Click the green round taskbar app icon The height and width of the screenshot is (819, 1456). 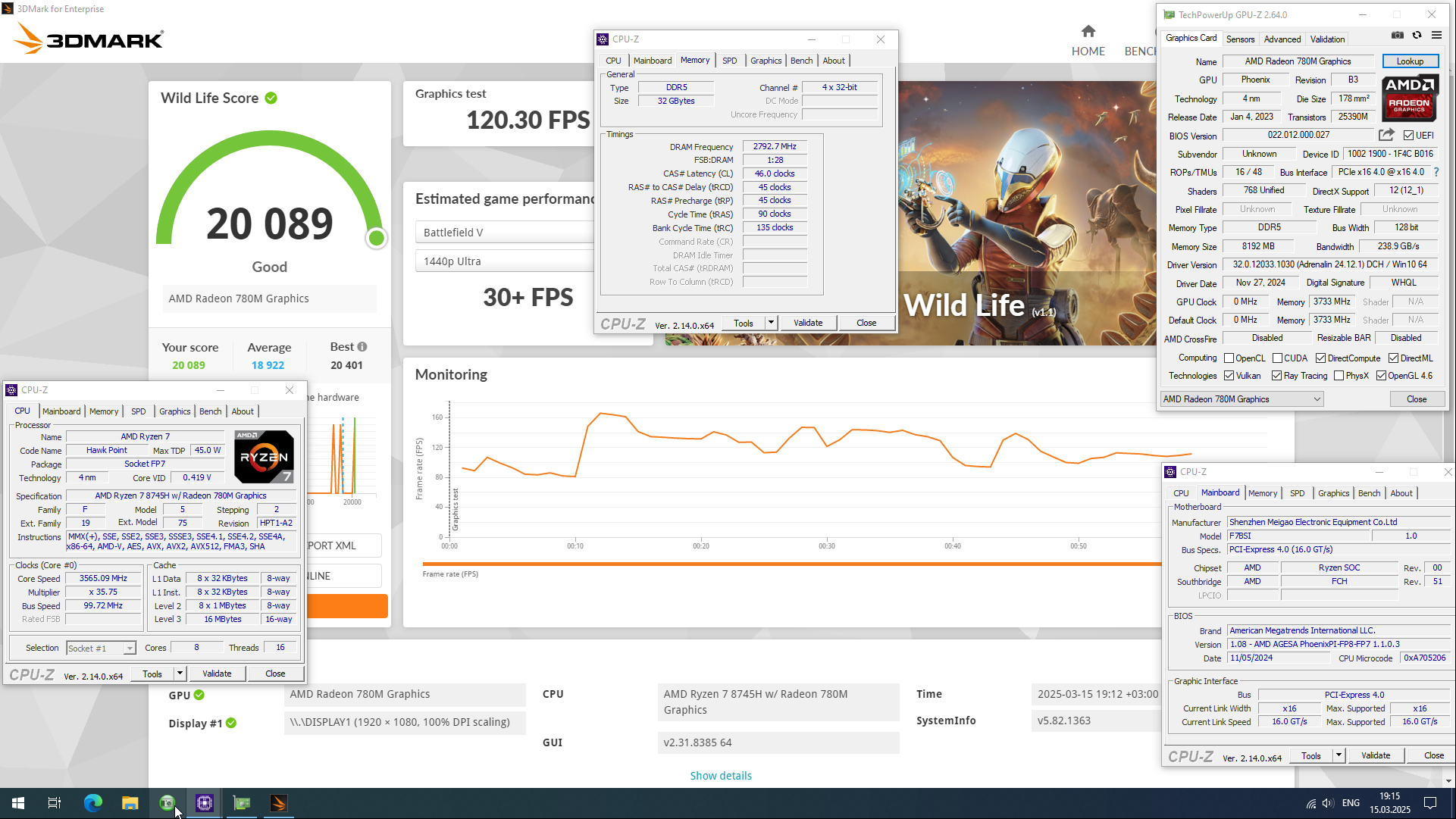point(168,803)
